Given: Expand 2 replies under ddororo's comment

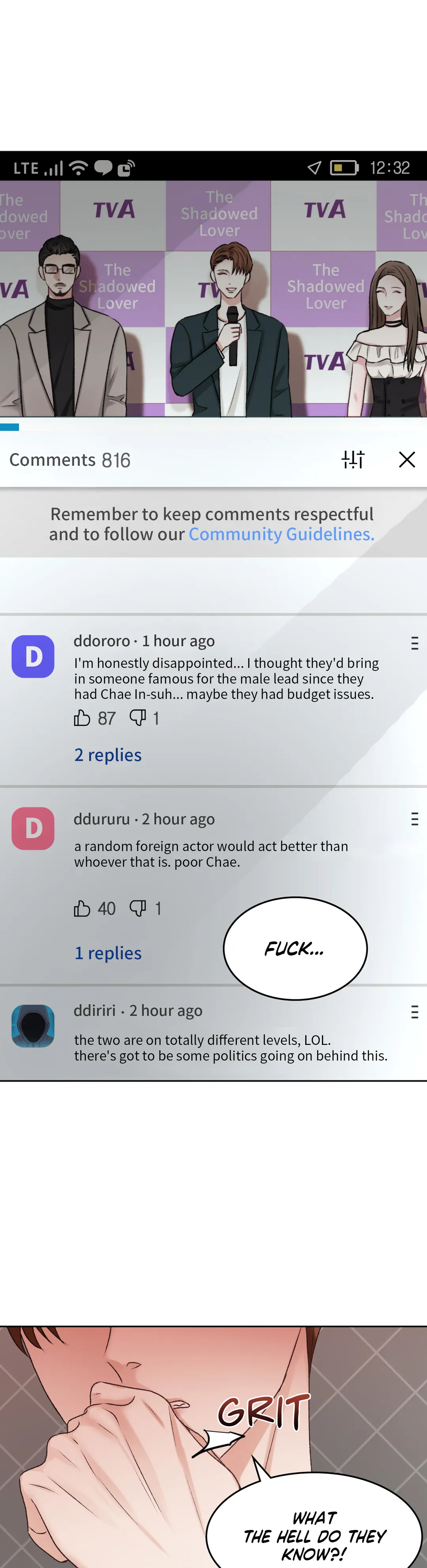Looking at the screenshot, I should coord(108,755).
